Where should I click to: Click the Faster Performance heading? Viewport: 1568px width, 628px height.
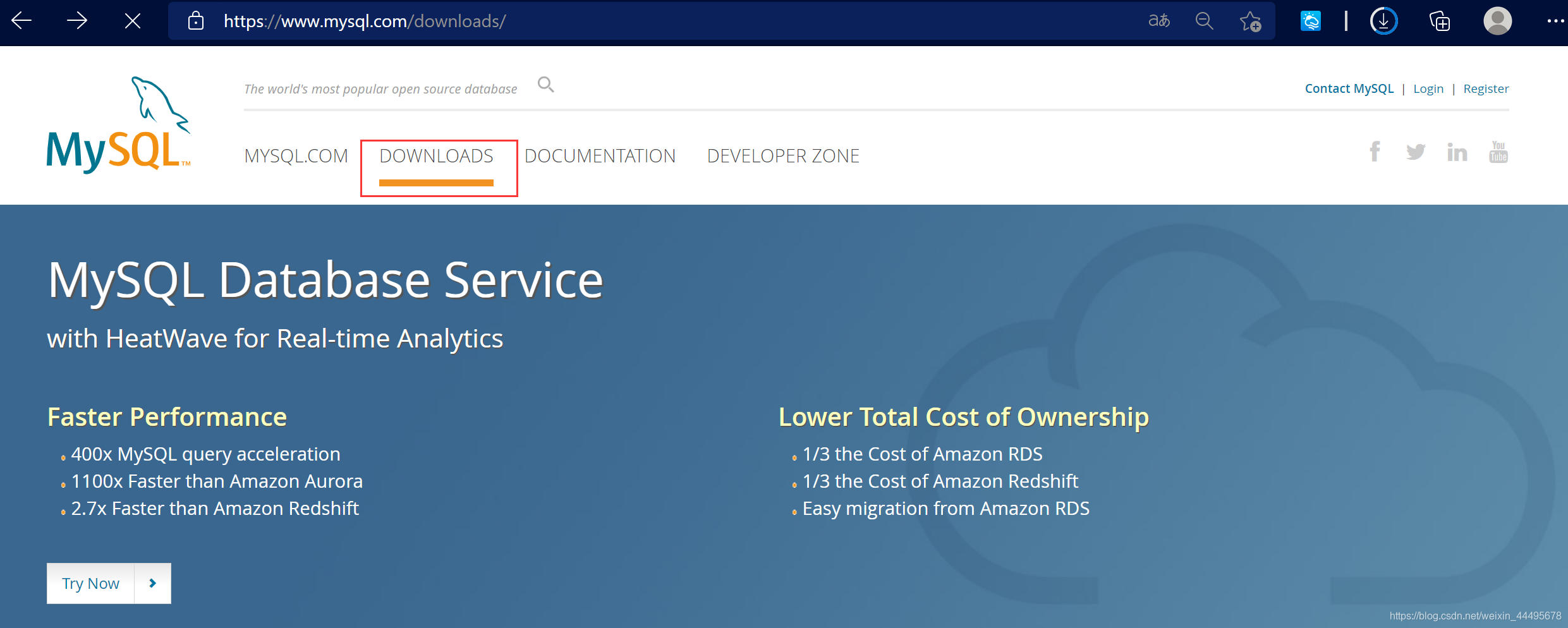[167, 417]
